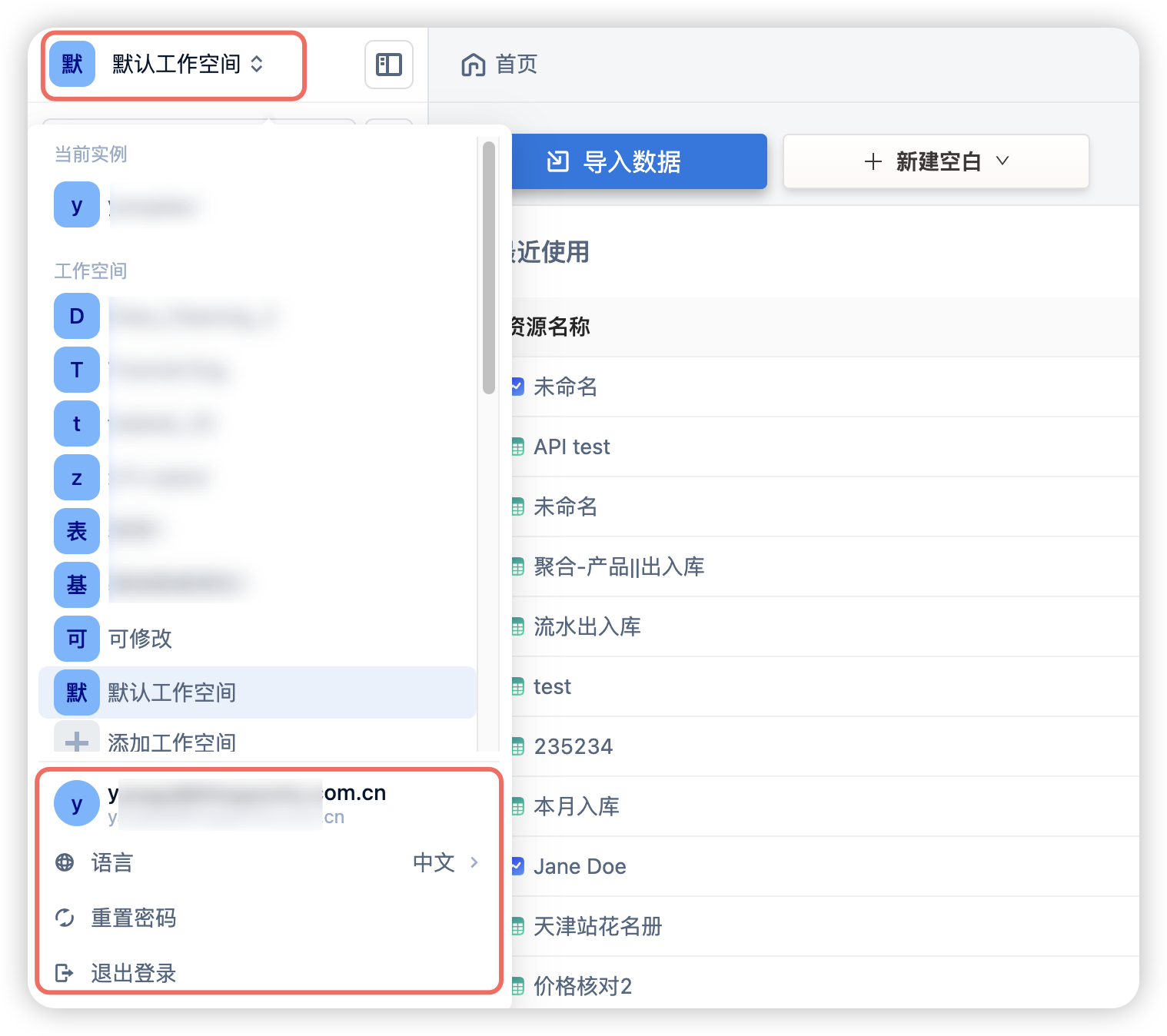Open the Jane Doe form
1167x1036 pixels.
tap(580, 866)
